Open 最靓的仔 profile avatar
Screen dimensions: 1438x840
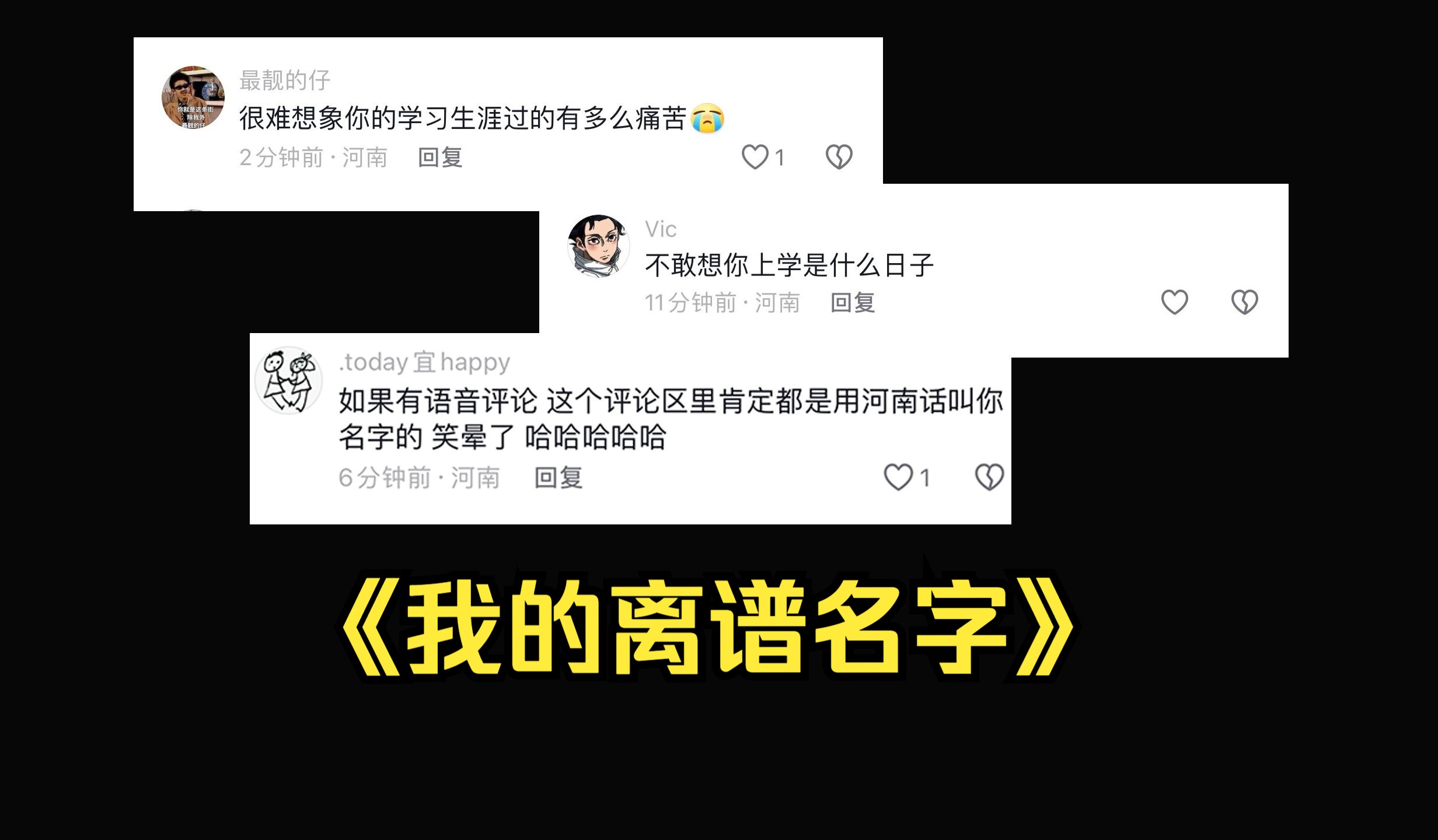point(193,97)
